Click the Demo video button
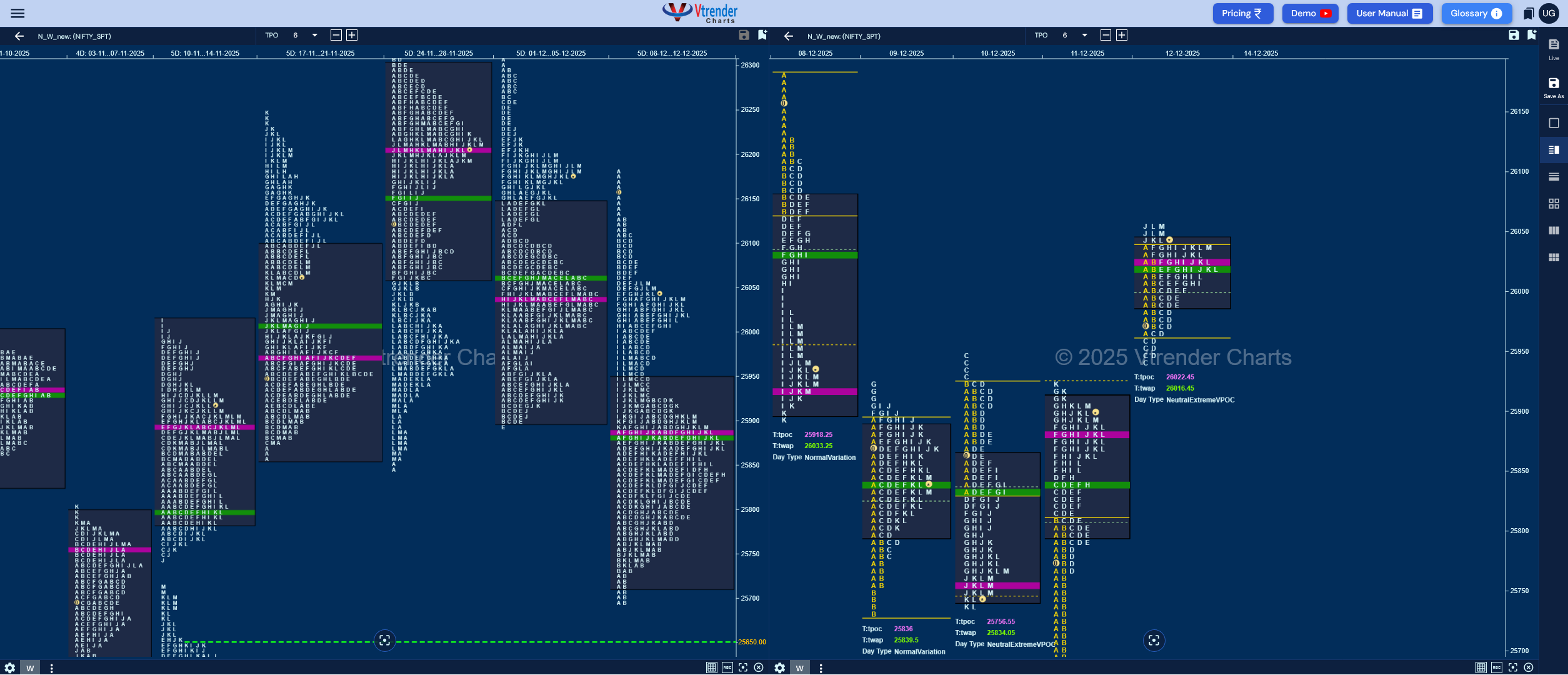Viewport: 1568px width, 675px height. coord(1310,13)
